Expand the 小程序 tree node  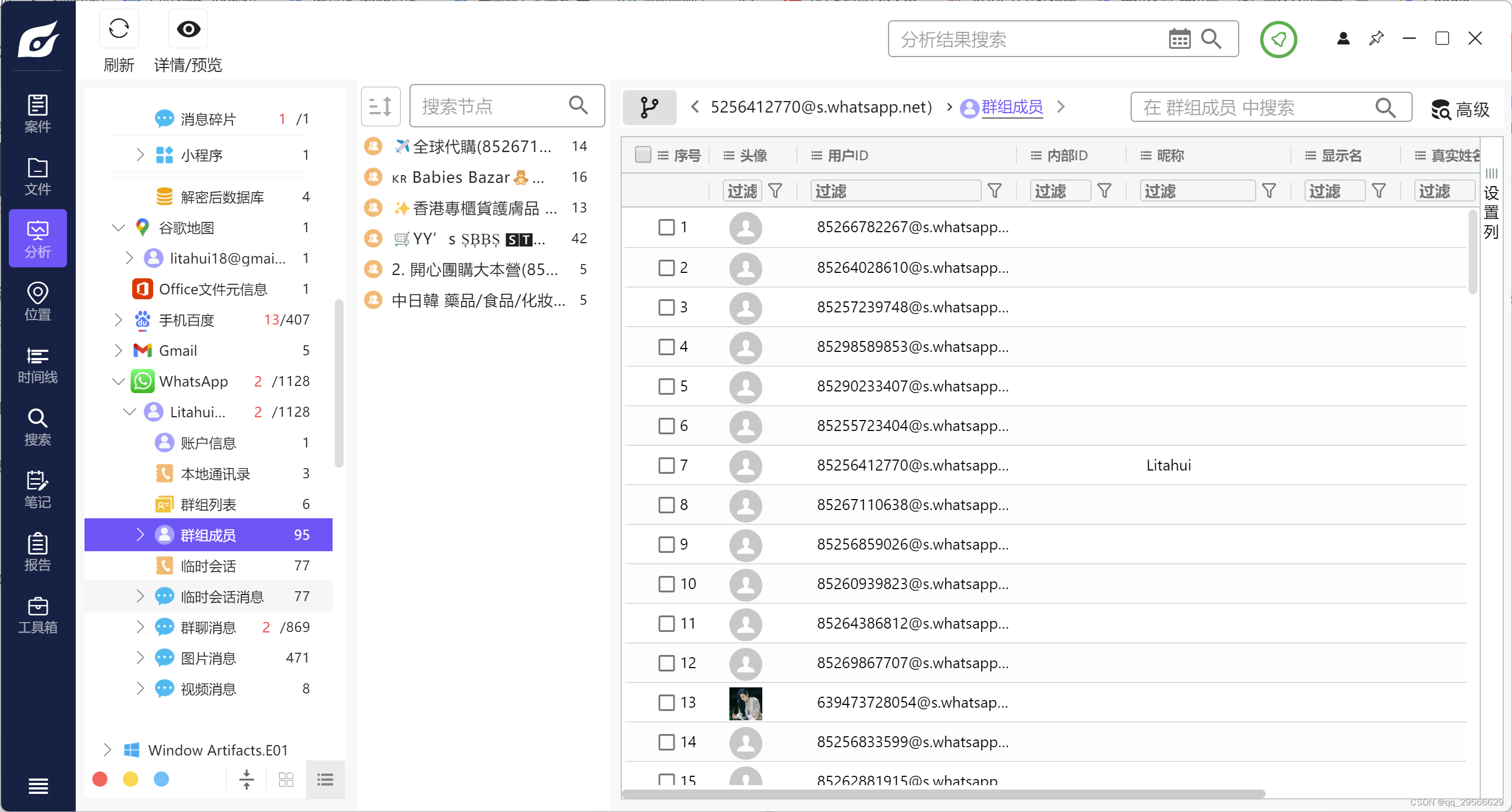(140, 155)
